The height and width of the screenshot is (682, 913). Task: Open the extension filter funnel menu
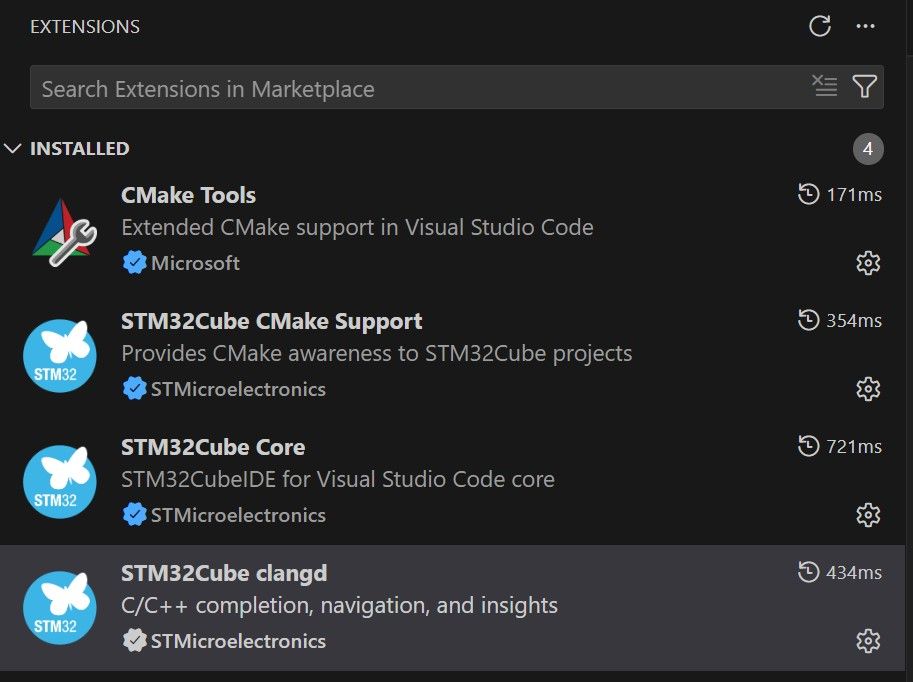(x=865, y=87)
